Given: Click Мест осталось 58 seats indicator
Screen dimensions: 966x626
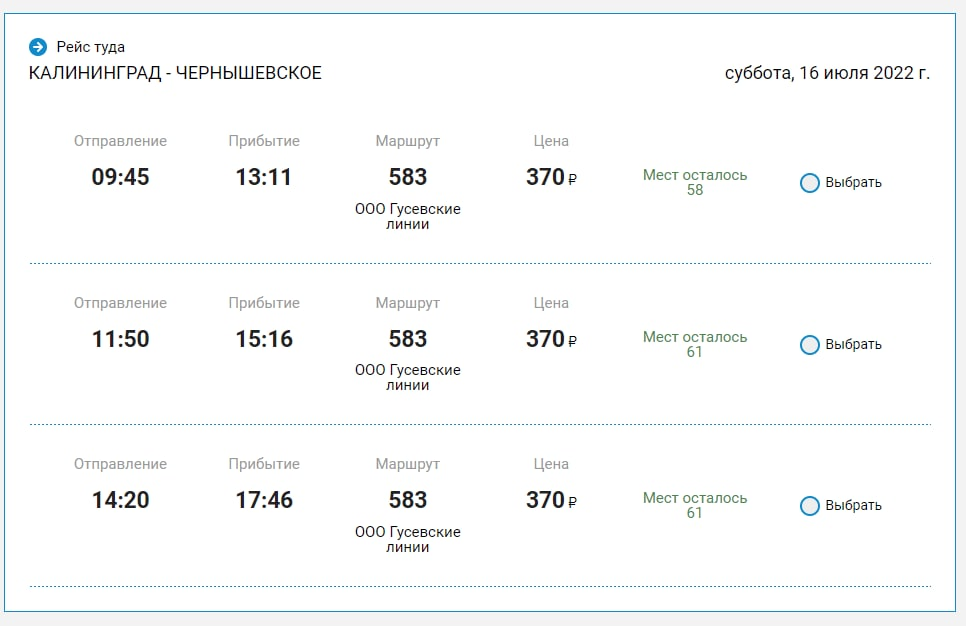Looking at the screenshot, I should coord(695,182).
